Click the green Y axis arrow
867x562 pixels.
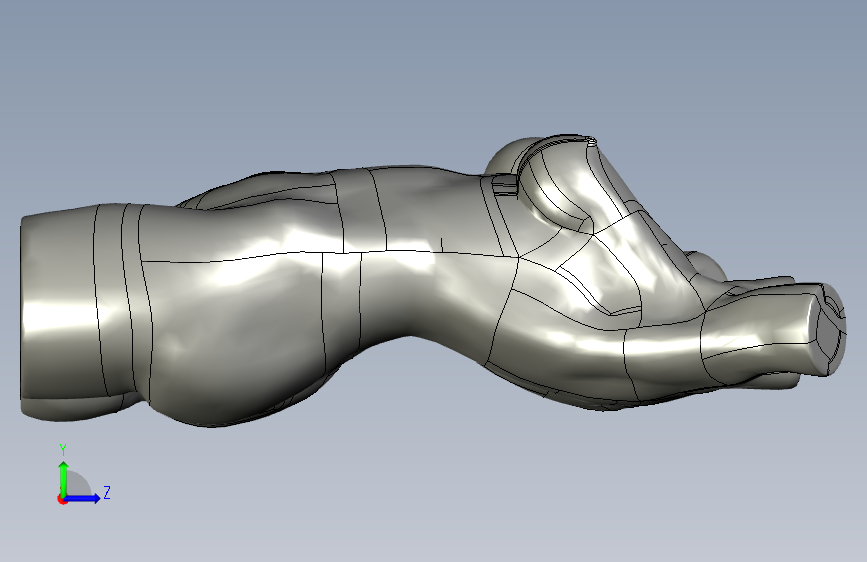(x=64, y=478)
